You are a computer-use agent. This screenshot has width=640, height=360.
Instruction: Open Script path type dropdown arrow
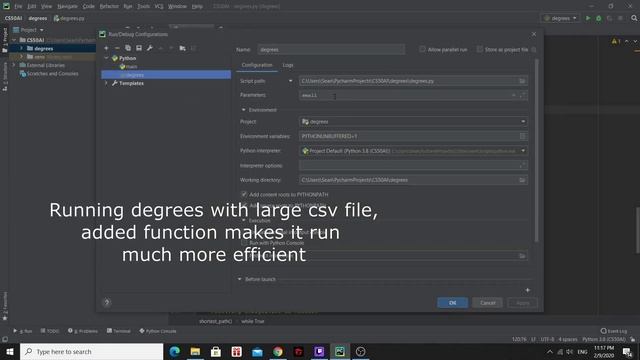coord(291,81)
